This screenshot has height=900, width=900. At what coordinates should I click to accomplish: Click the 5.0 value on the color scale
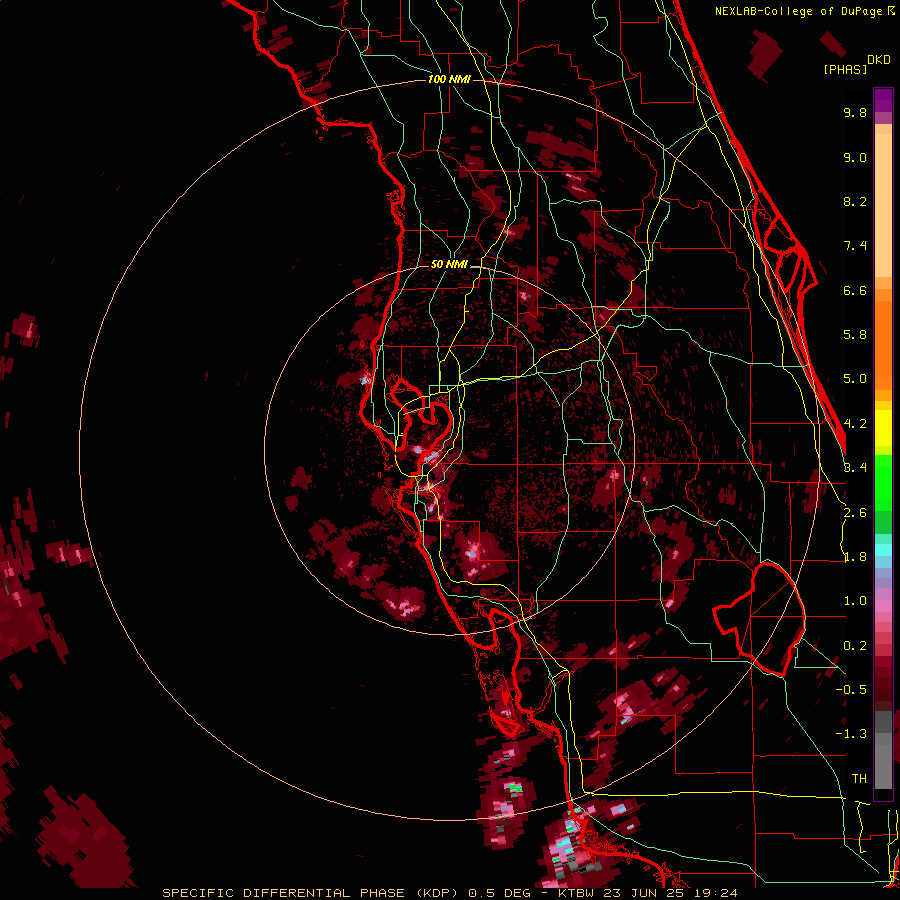coord(855,379)
